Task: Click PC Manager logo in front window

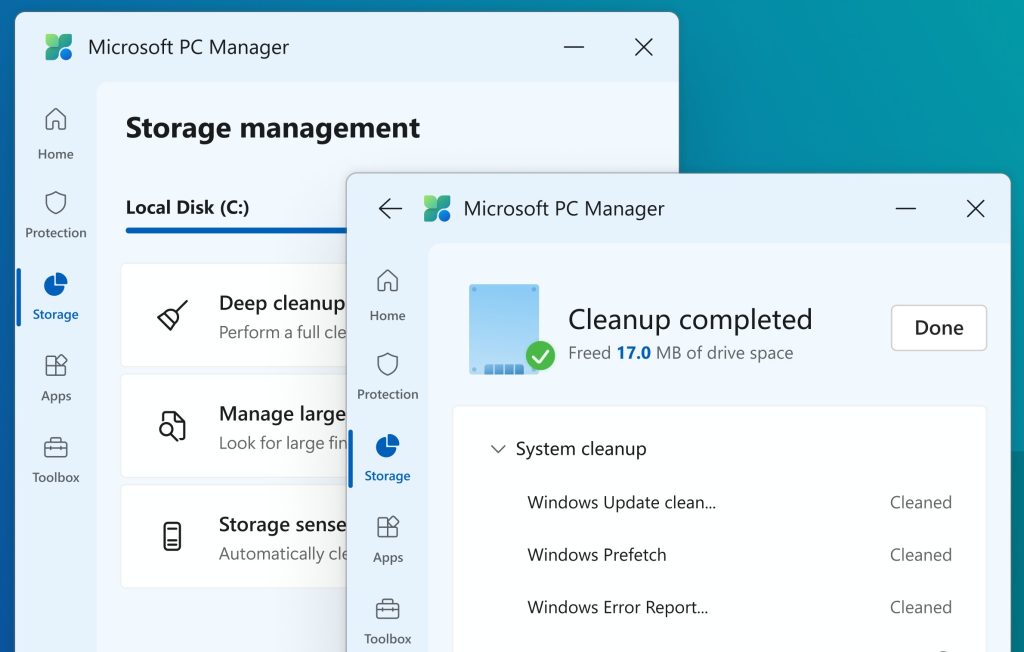Action: tap(437, 208)
